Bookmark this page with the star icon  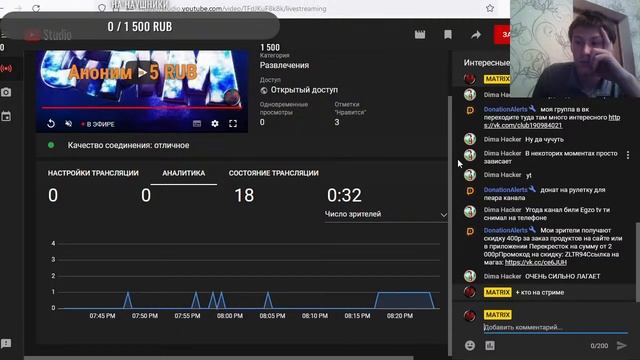490,8
